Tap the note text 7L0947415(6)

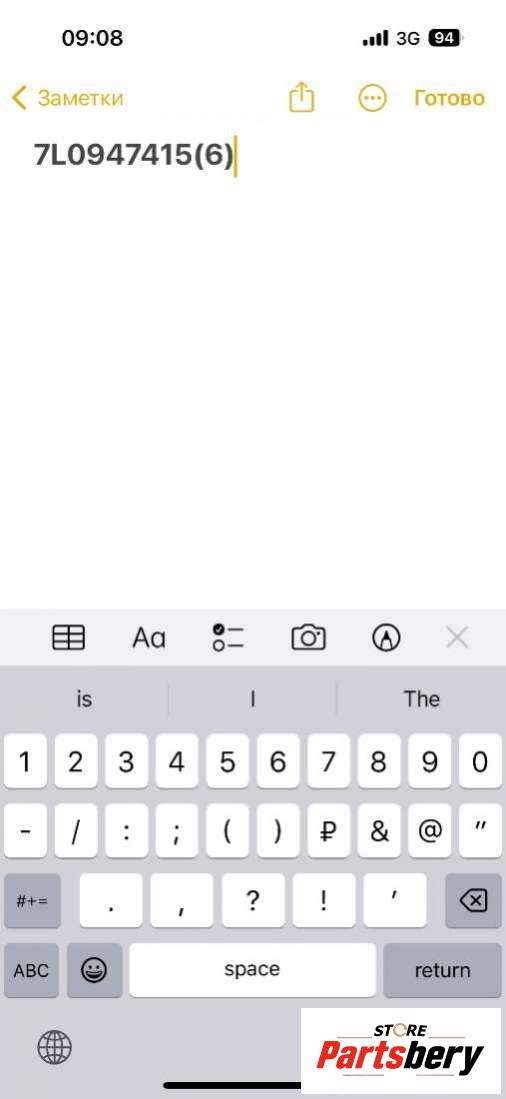point(134,155)
